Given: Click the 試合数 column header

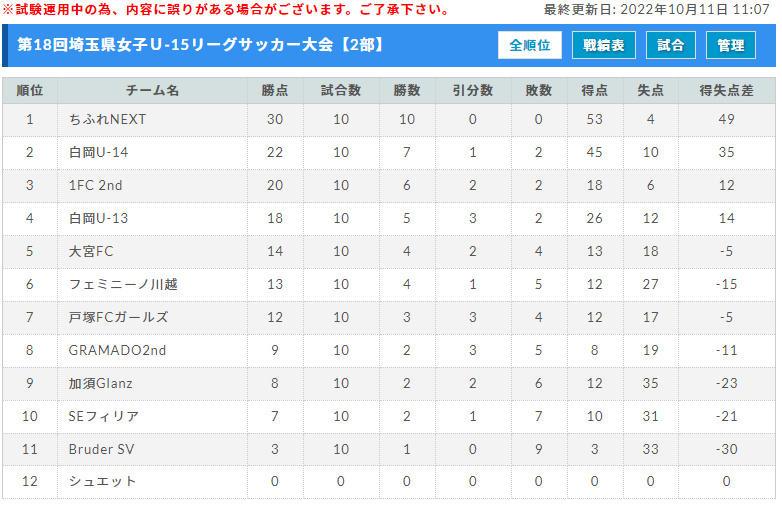Looking at the screenshot, I should pos(341,91).
